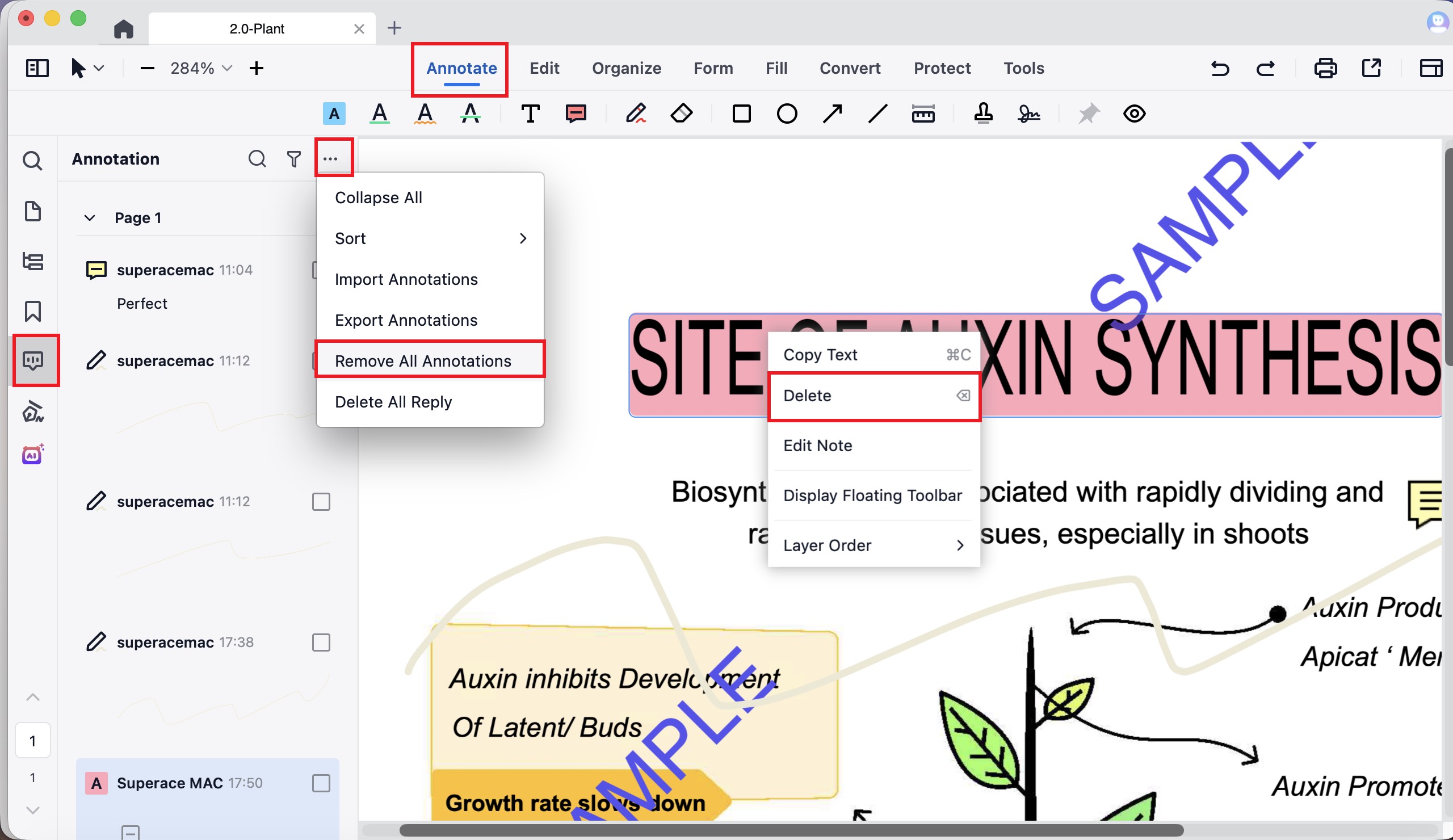This screenshot has width=1453, height=840.
Task: Open the cursor tool dropdown
Action: (x=99, y=68)
